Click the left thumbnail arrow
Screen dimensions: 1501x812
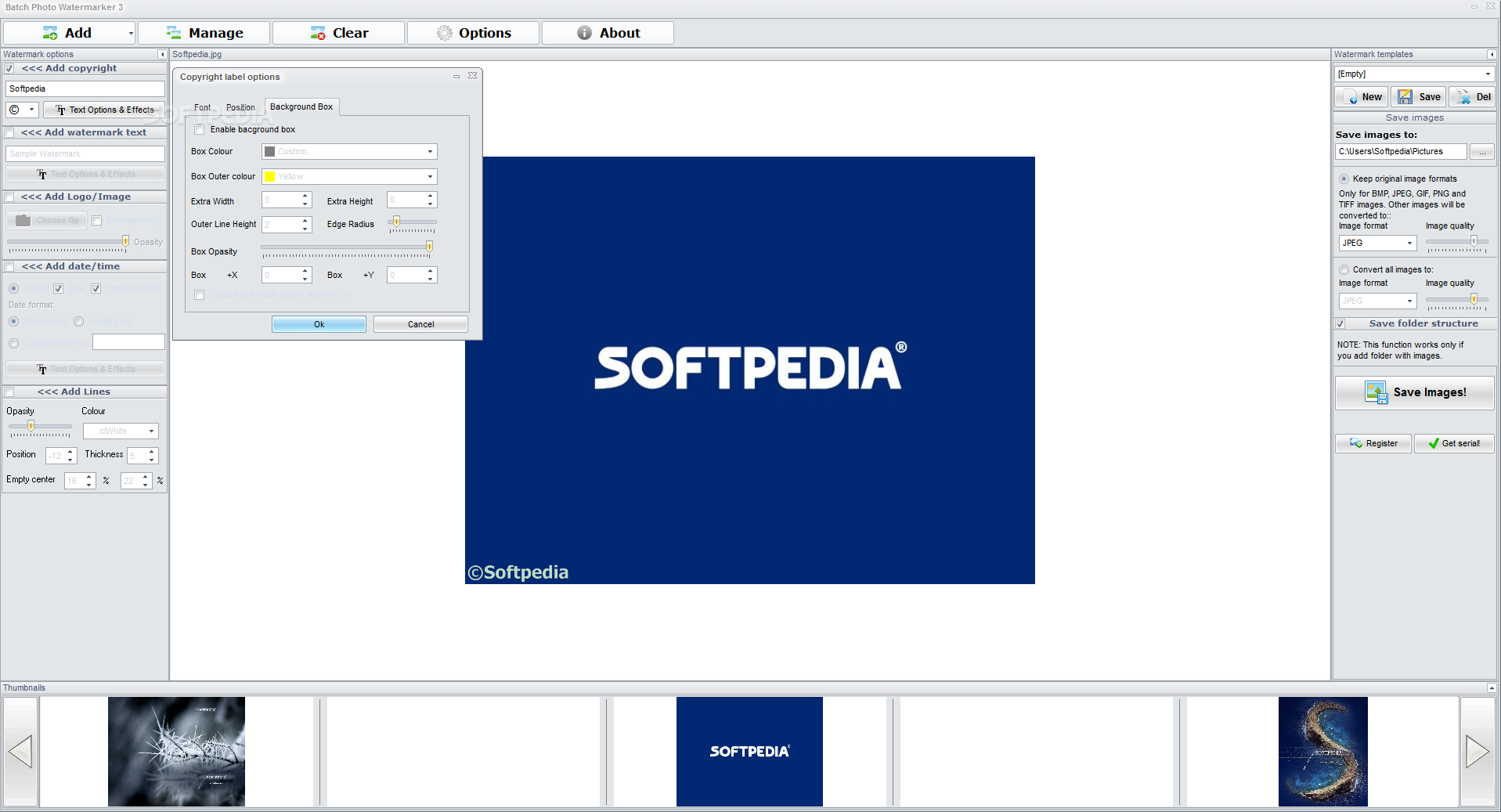tap(20, 752)
